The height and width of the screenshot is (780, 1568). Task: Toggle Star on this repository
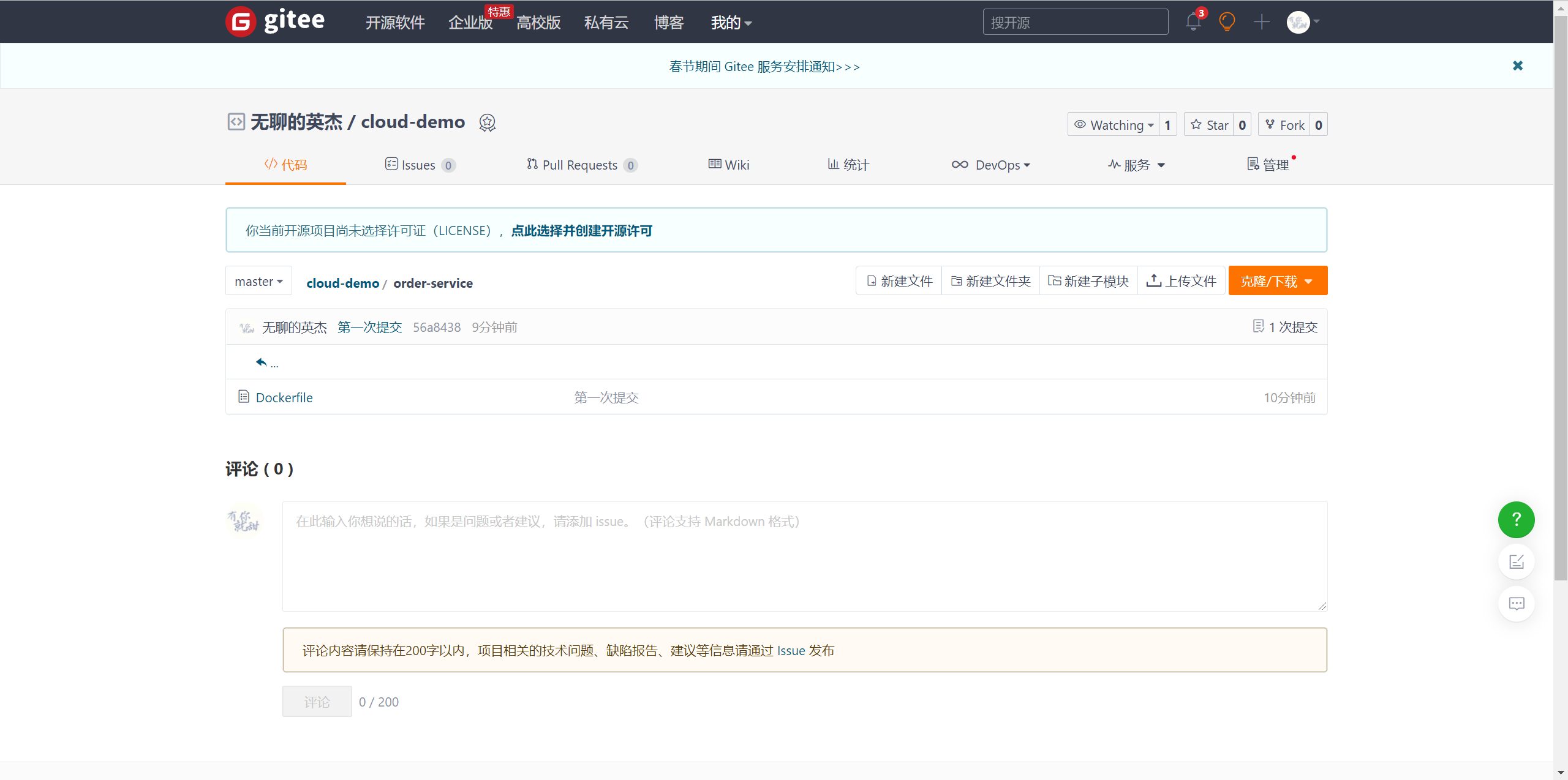[x=1209, y=125]
